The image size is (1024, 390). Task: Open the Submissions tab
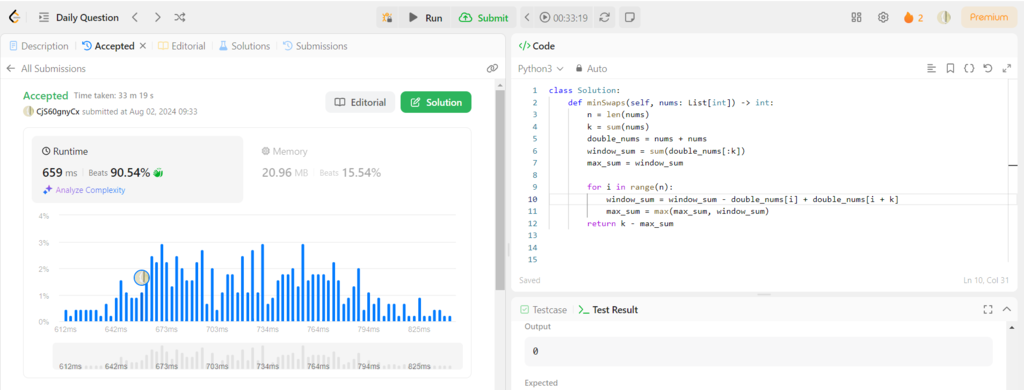pos(315,46)
